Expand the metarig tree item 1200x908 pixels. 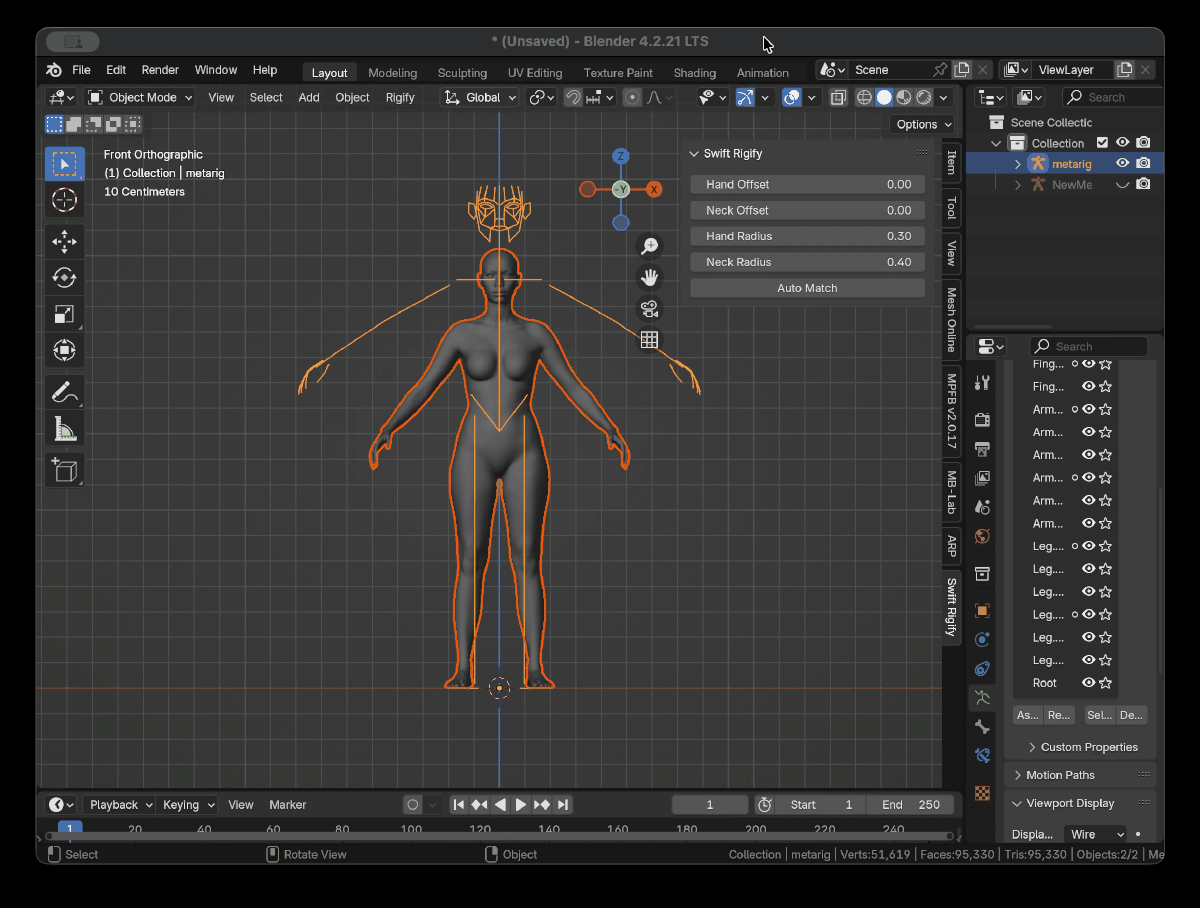pos(1018,164)
